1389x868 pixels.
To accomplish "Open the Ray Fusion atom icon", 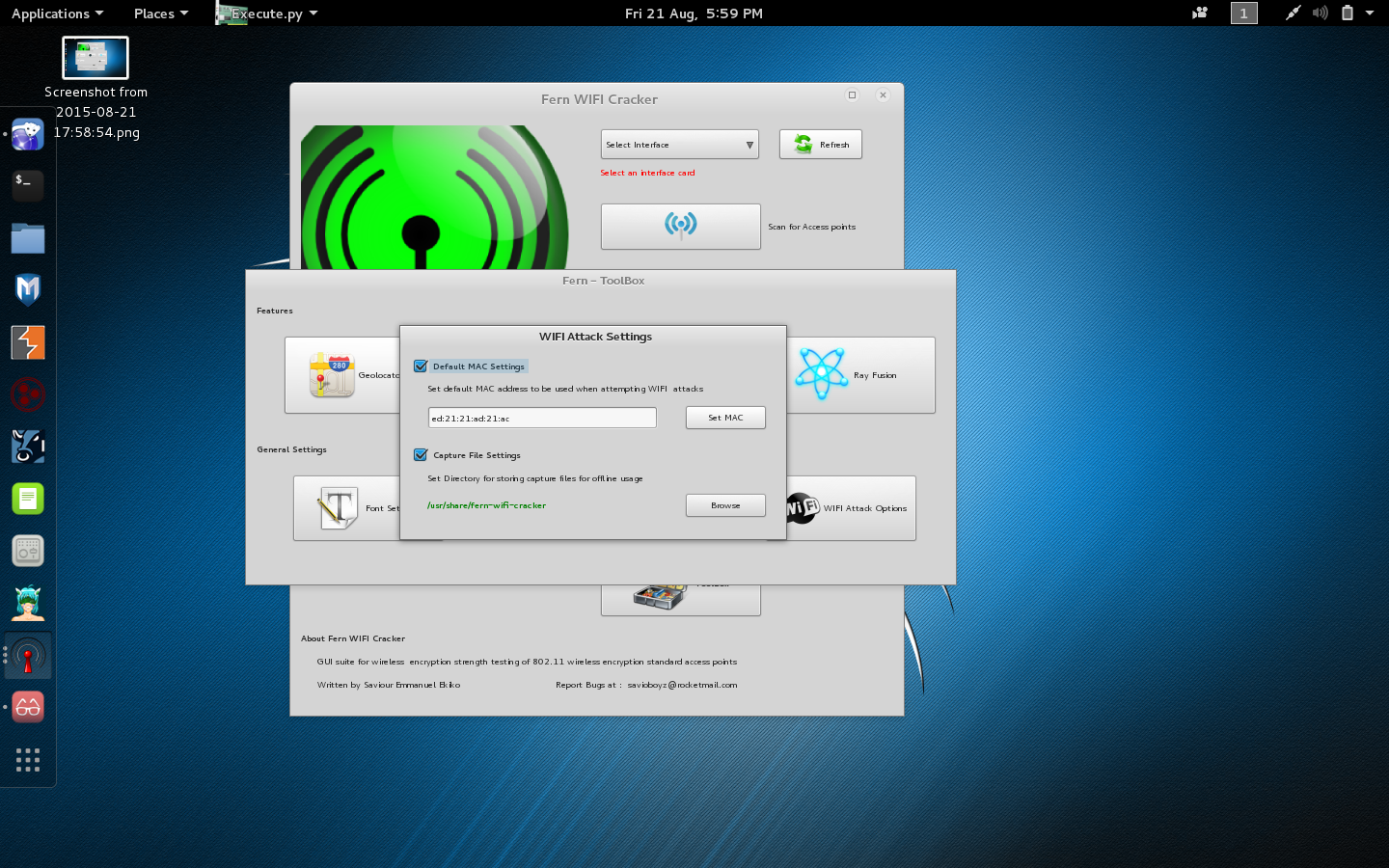I will pos(821,374).
